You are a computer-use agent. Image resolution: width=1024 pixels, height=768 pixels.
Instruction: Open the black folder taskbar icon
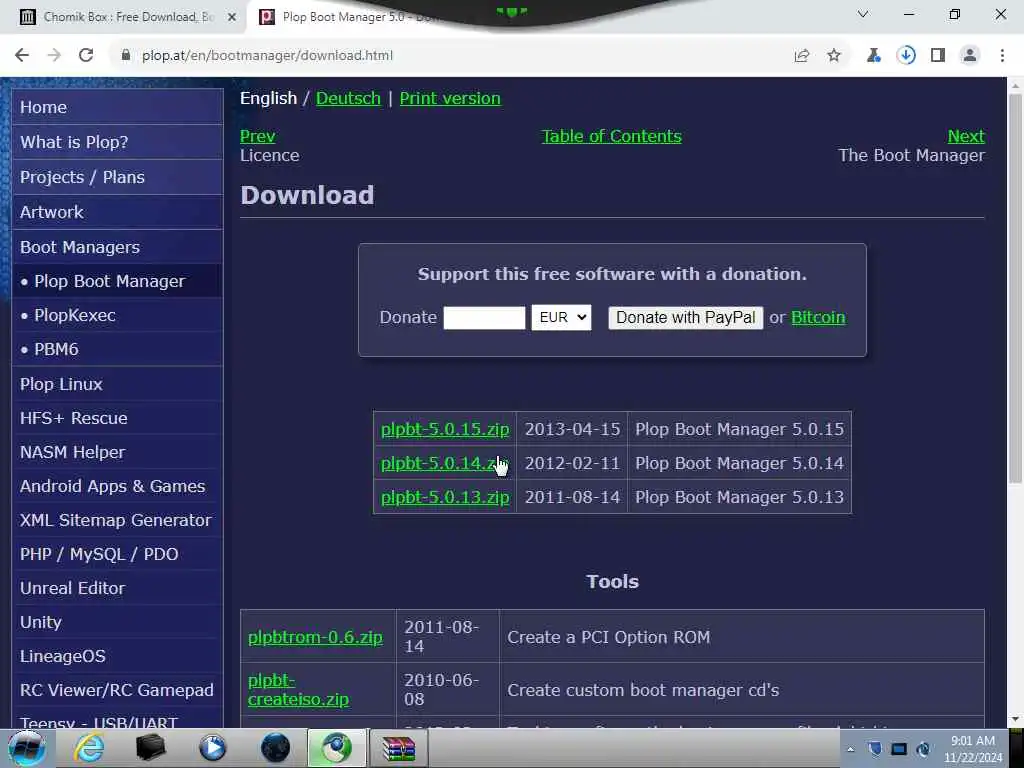click(150, 748)
